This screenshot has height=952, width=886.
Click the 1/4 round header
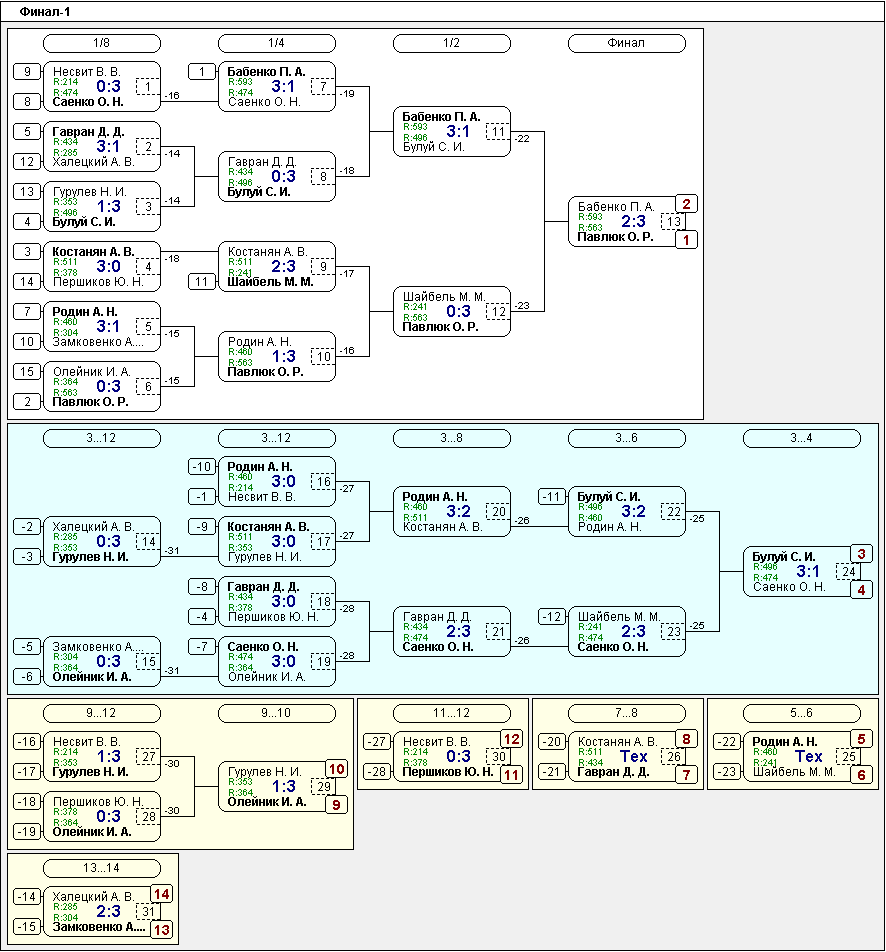[276, 43]
